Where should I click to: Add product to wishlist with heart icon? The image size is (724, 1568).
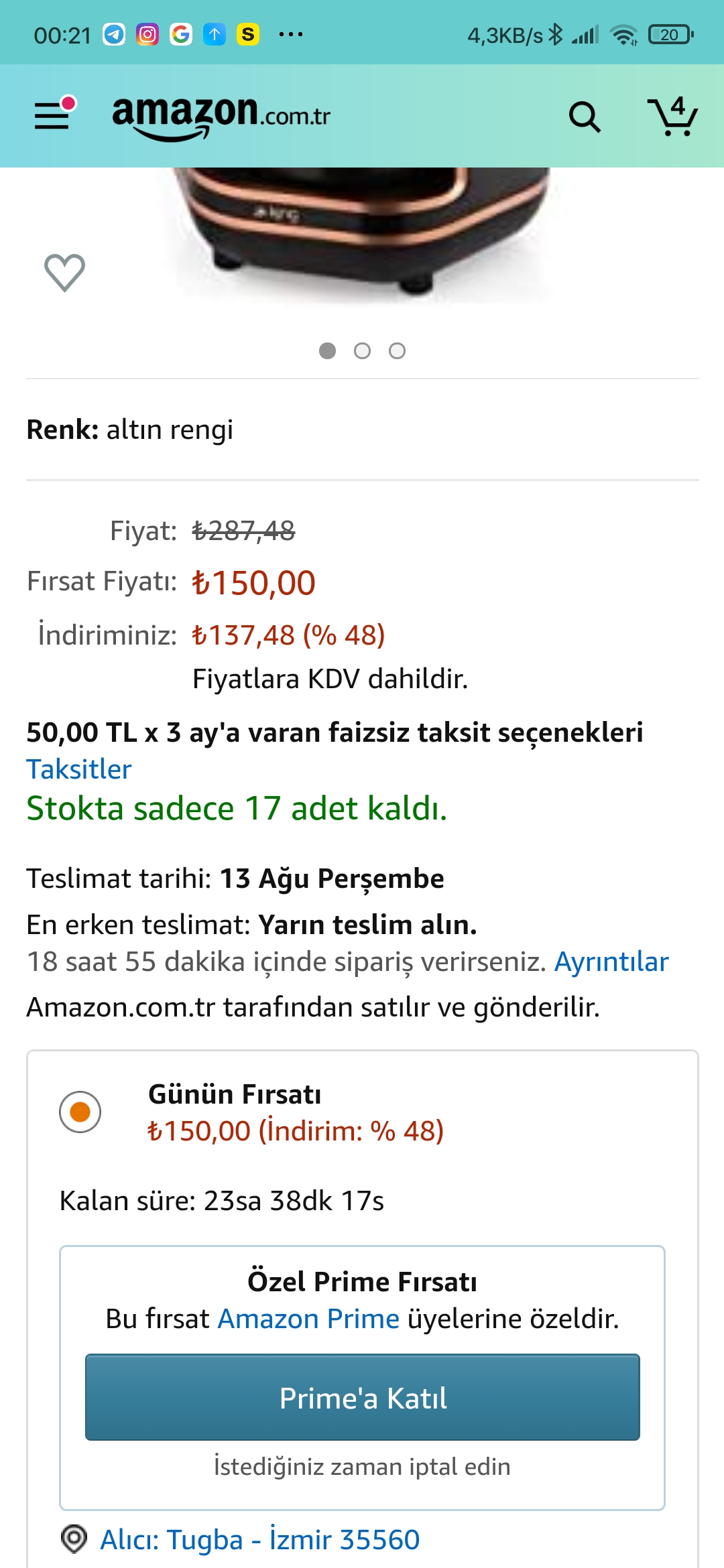click(64, 273)
